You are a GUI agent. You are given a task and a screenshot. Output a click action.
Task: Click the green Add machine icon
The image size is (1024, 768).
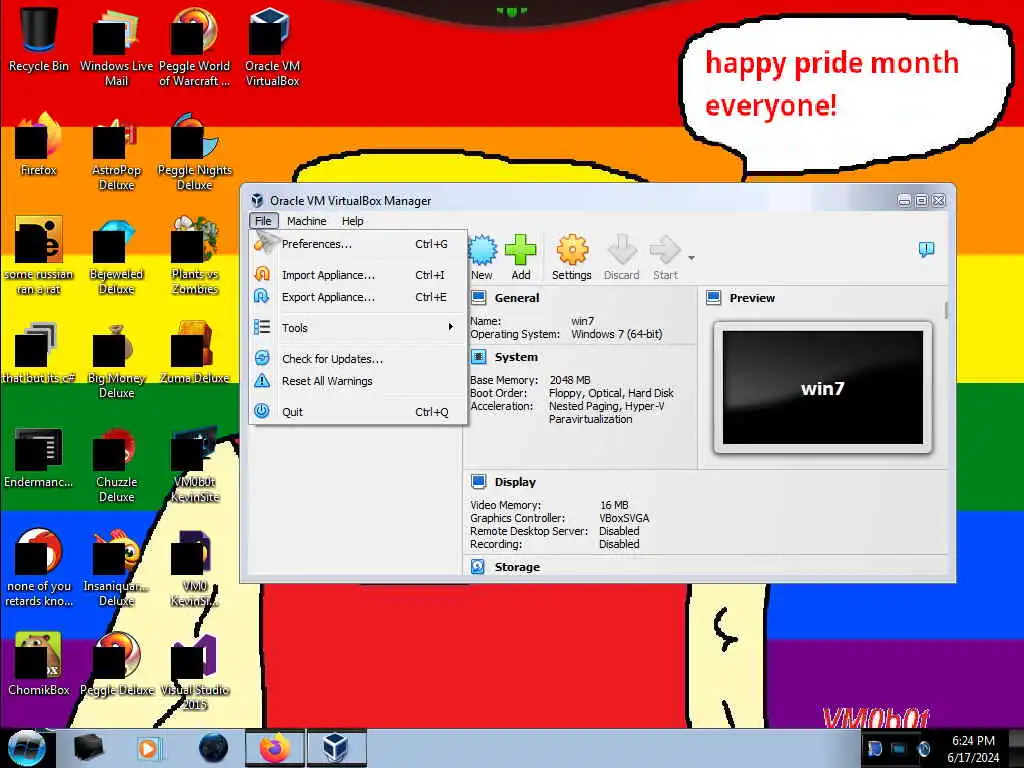click(x=520, y=249)
